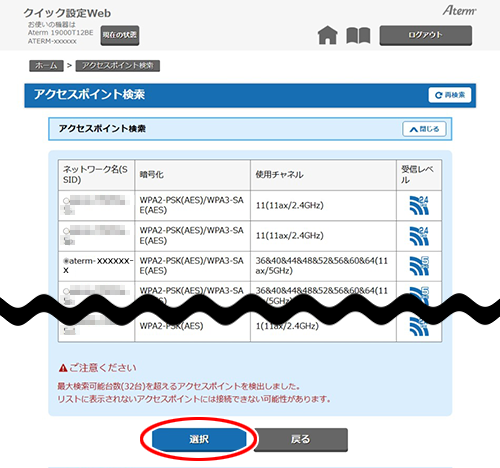Image resolution: width=500 pixels, height=468 pixels.
Task: Open the manual with the book icon
Action: click(x=358, y=36)
